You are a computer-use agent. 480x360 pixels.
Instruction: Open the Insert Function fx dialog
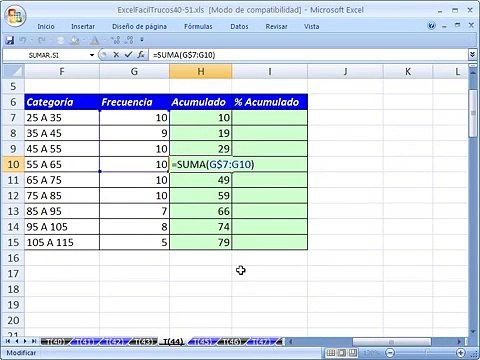(141, 55)
